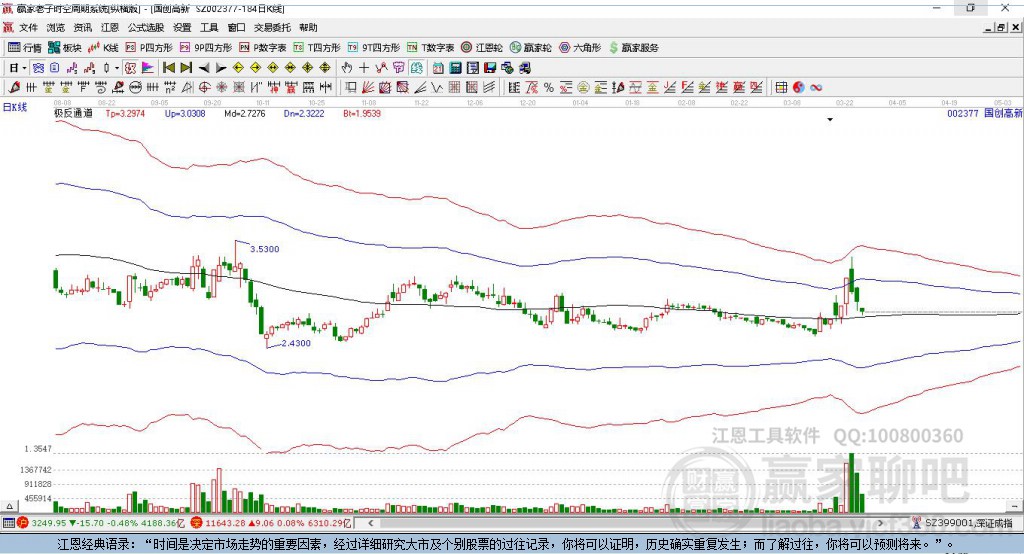Click the stock code 002377
This screenshot has height=554, width=1024.
coord(963,113)
